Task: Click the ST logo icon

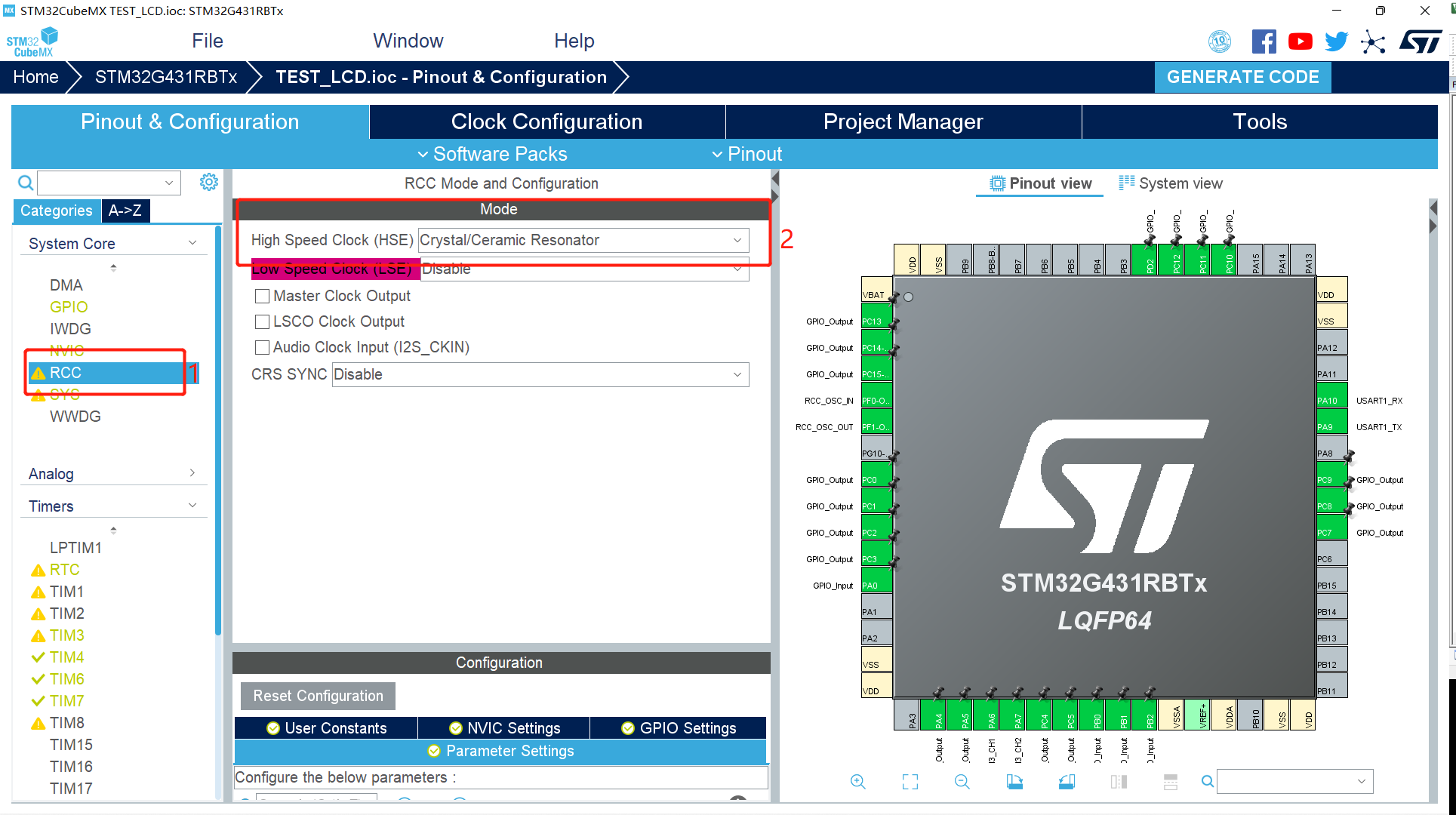Action: (x=1421, y=42)
